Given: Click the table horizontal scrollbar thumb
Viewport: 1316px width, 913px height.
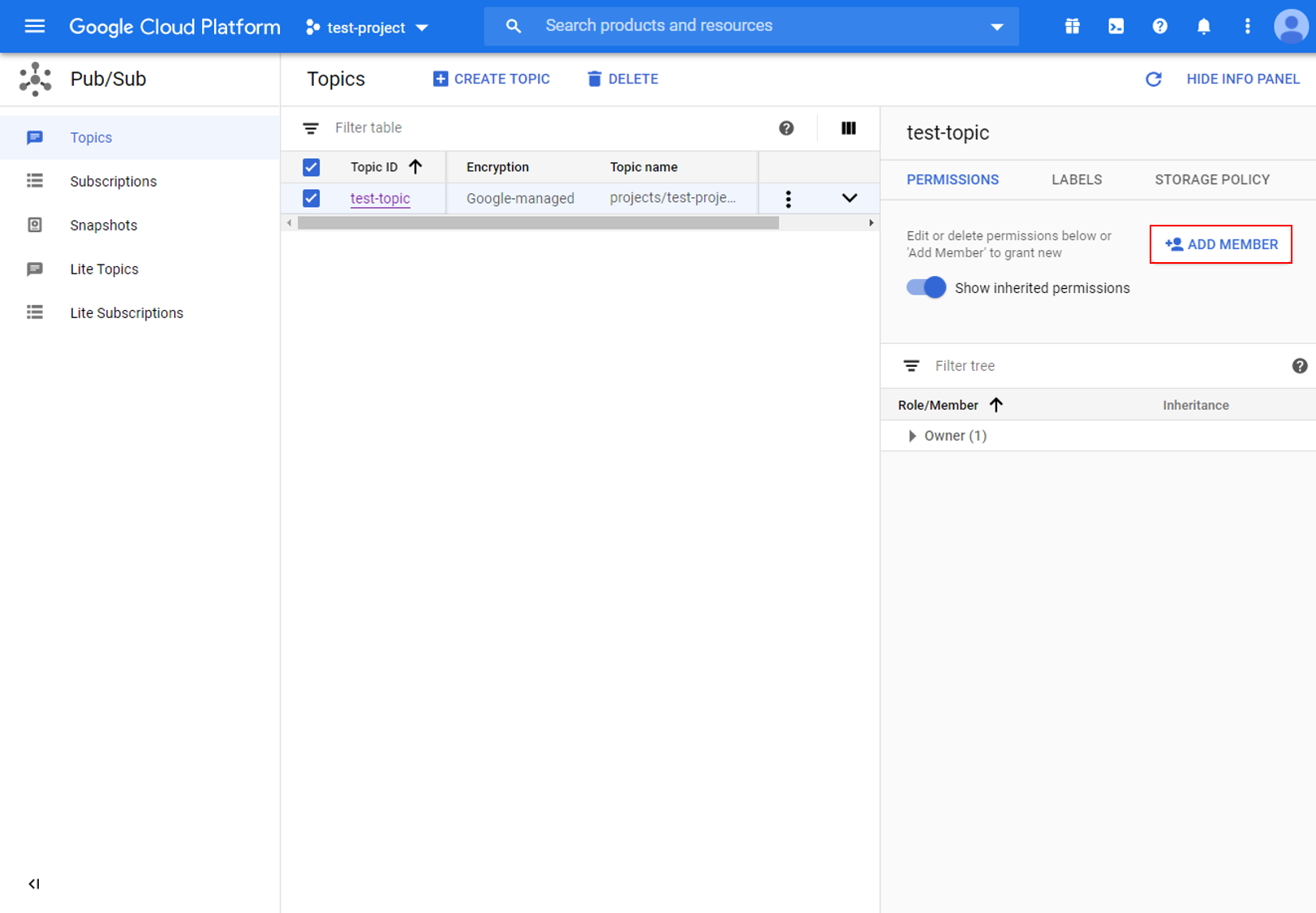Looking at the screenshot, I should [539, 222].
